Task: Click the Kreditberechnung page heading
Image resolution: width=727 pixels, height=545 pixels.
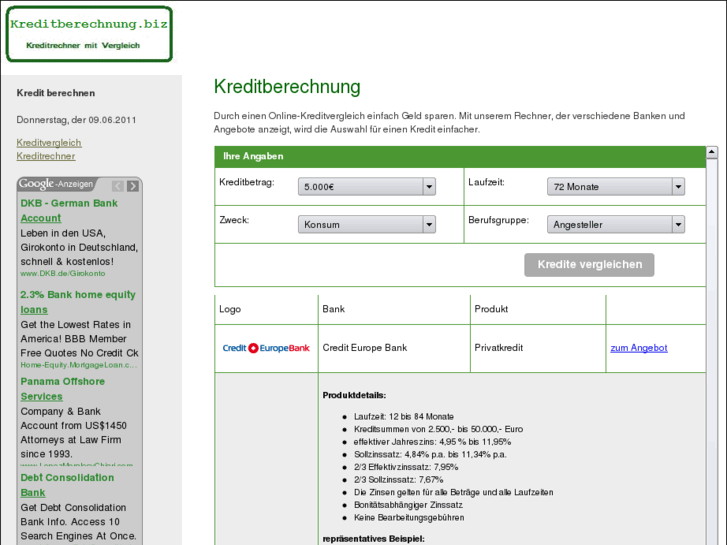Action: (x=287, y=87)
